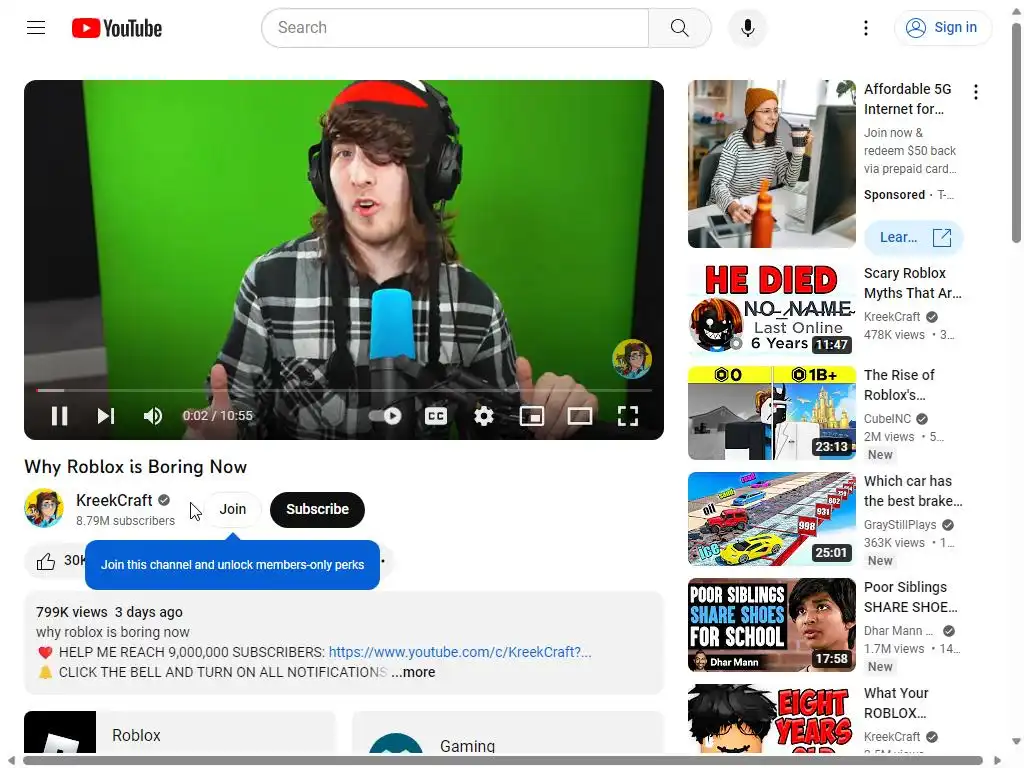Click The Rise of Roblox's title
This screenshot has height=768, width=1024.
899,385
